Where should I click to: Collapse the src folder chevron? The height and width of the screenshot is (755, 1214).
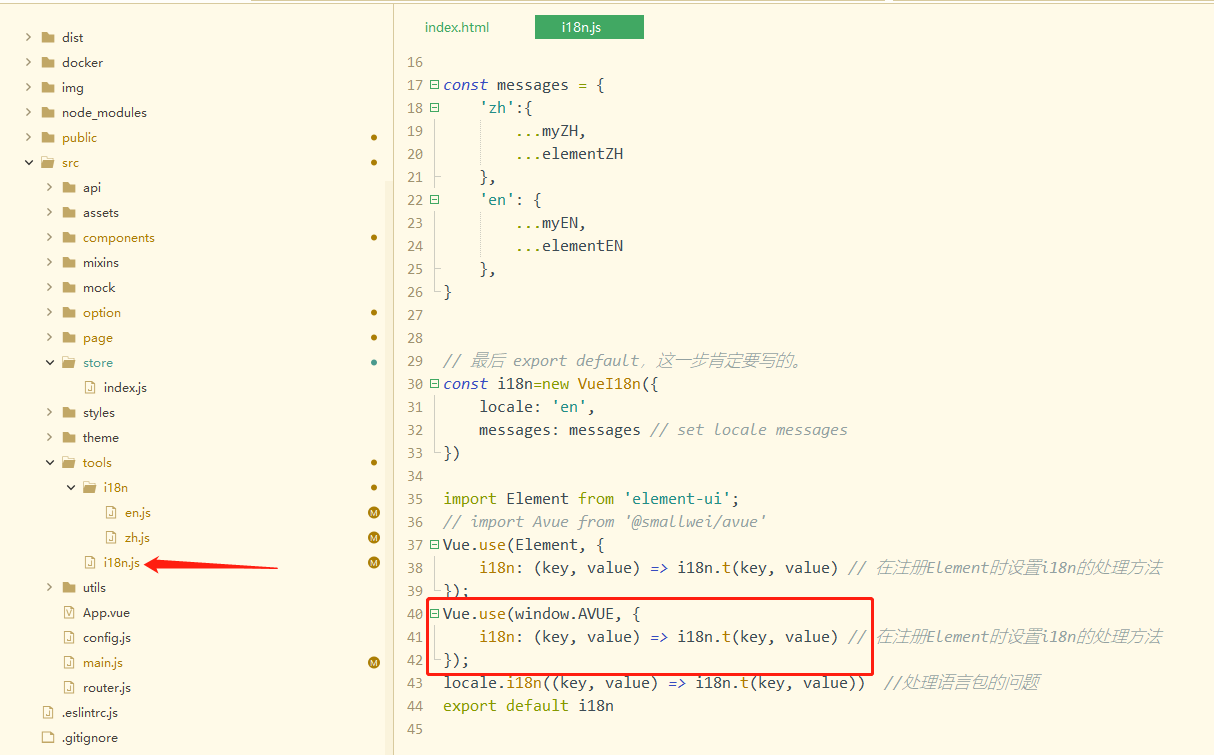point(29,162)
